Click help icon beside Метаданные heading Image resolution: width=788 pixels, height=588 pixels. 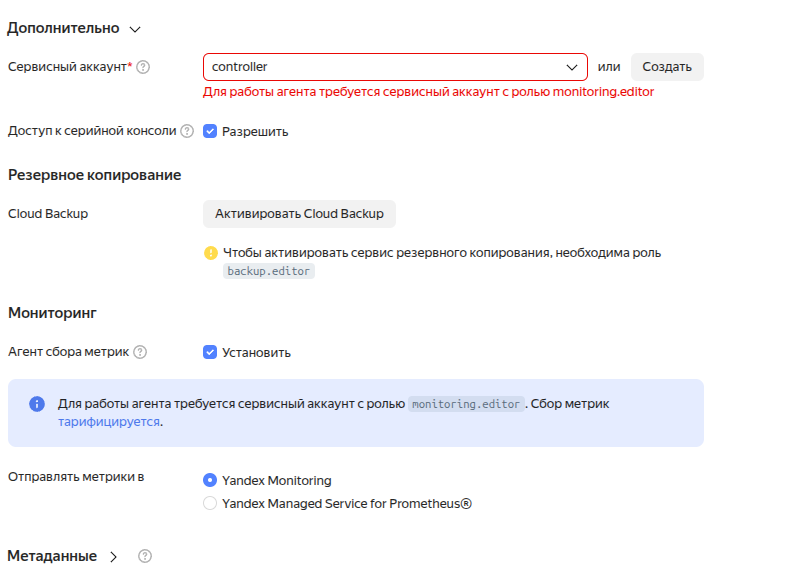(x=145, y=556)
